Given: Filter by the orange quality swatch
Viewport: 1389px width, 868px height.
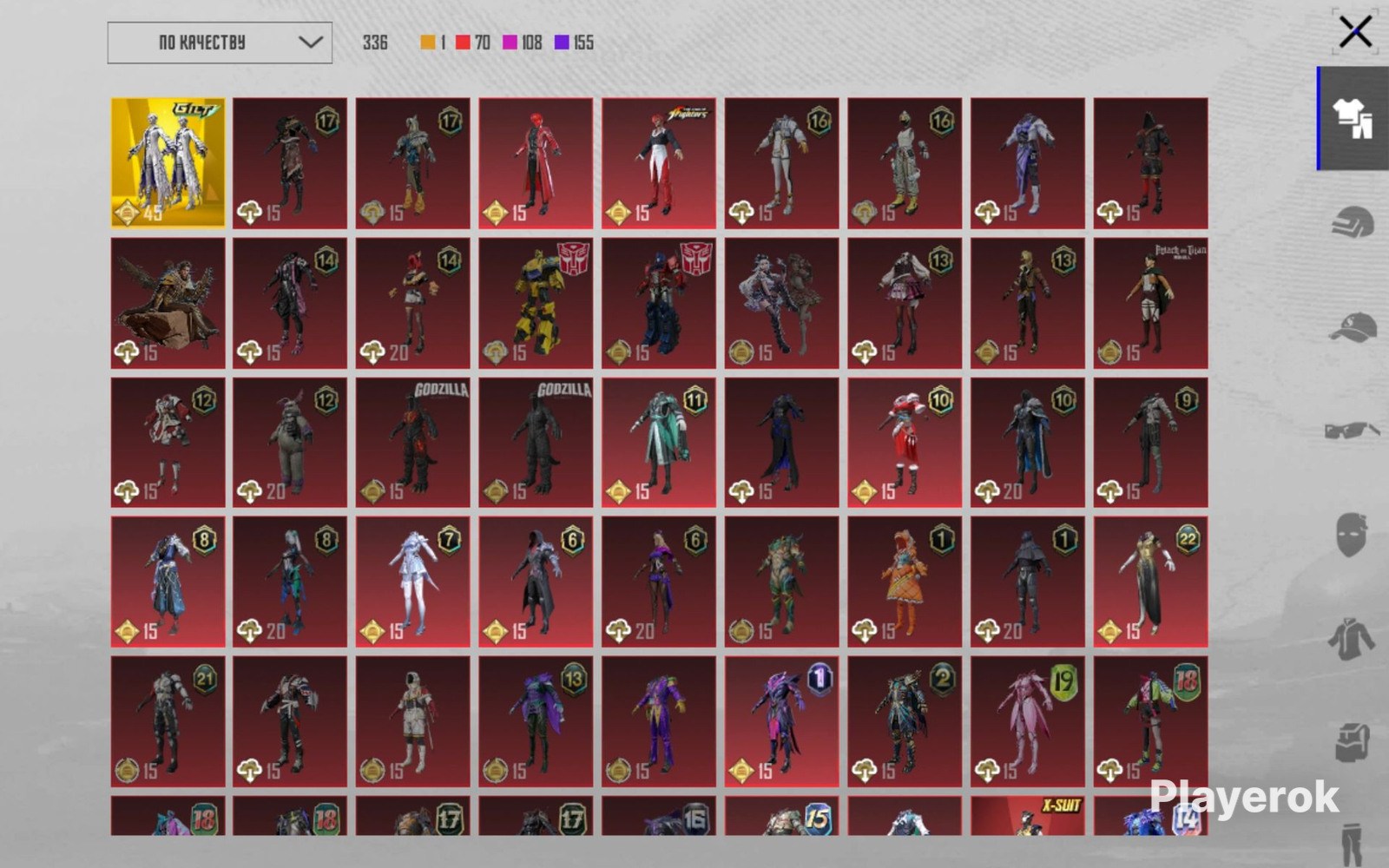Looking at the screenshot, I should point(428,43).
